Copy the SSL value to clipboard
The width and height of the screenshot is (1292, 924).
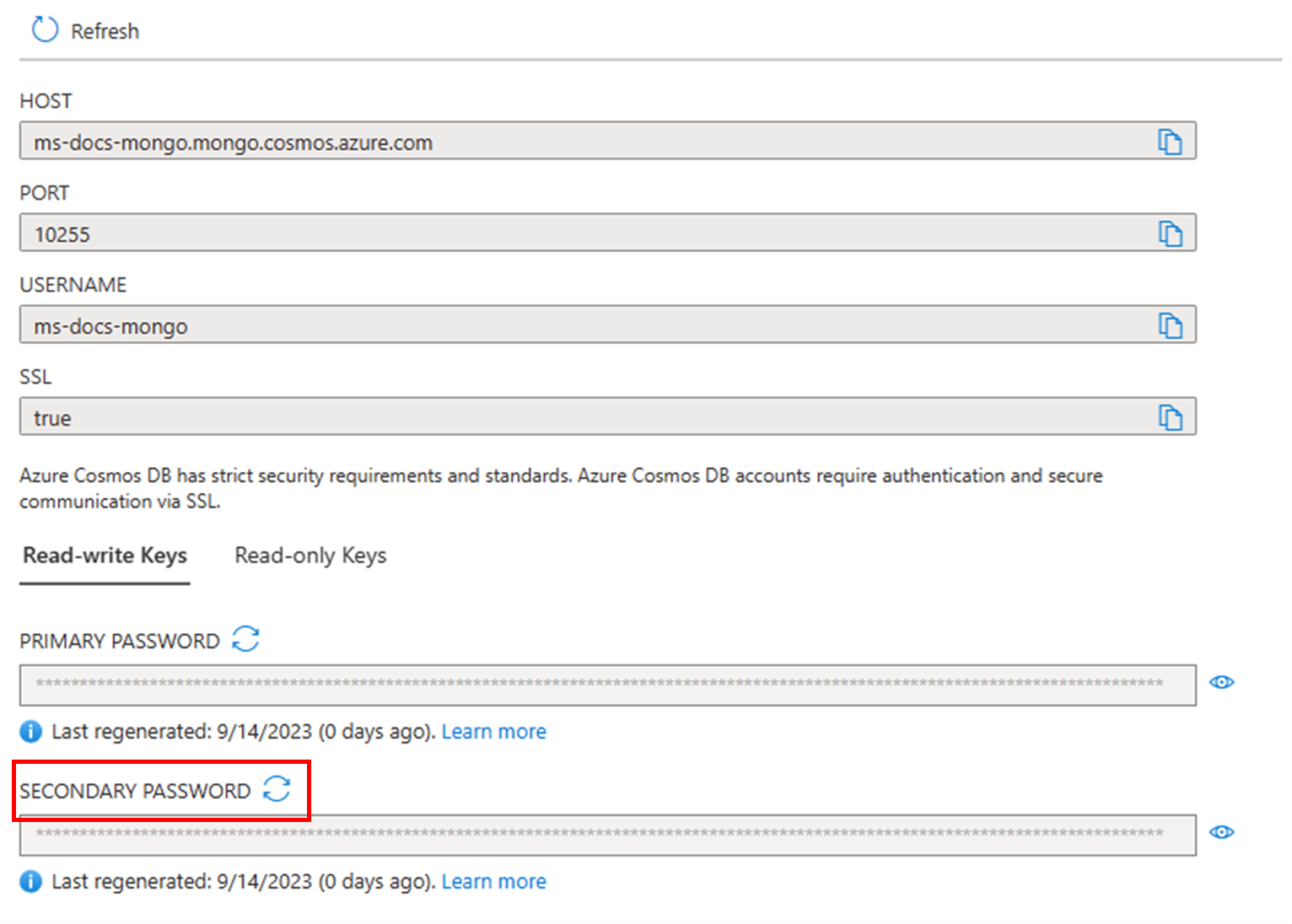point(1170,417)
